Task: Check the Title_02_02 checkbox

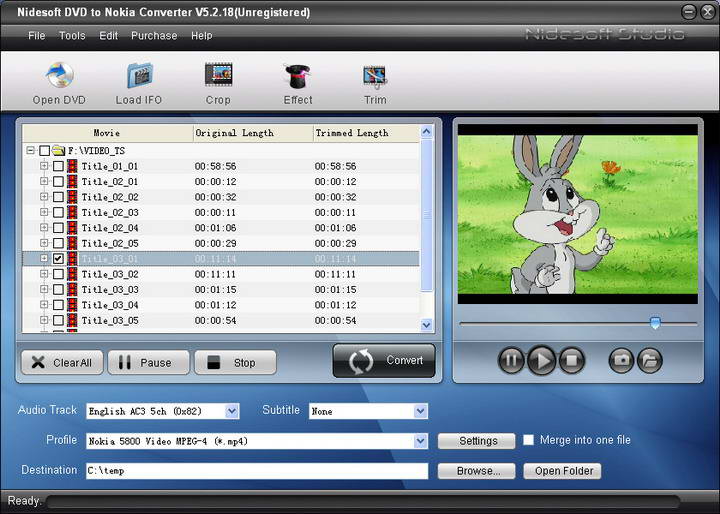Action: click(x=58, y=197)
